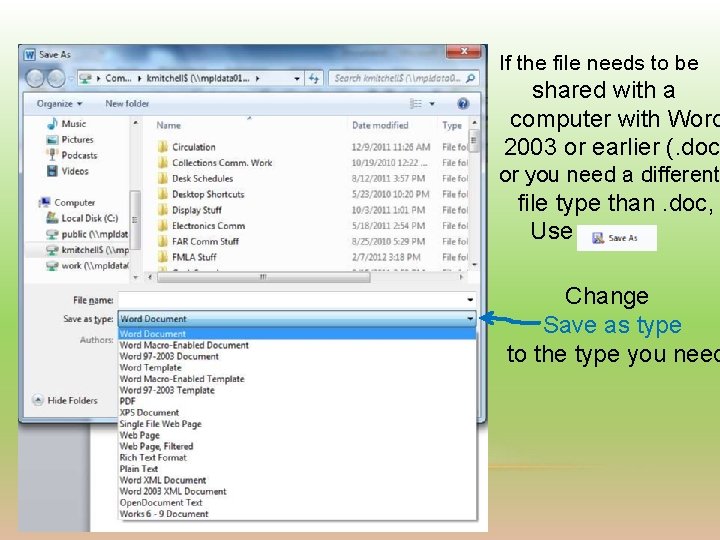Choose Word 97-2003 Document type
This screenshot has width=720, height=540.
pos(297,356)
